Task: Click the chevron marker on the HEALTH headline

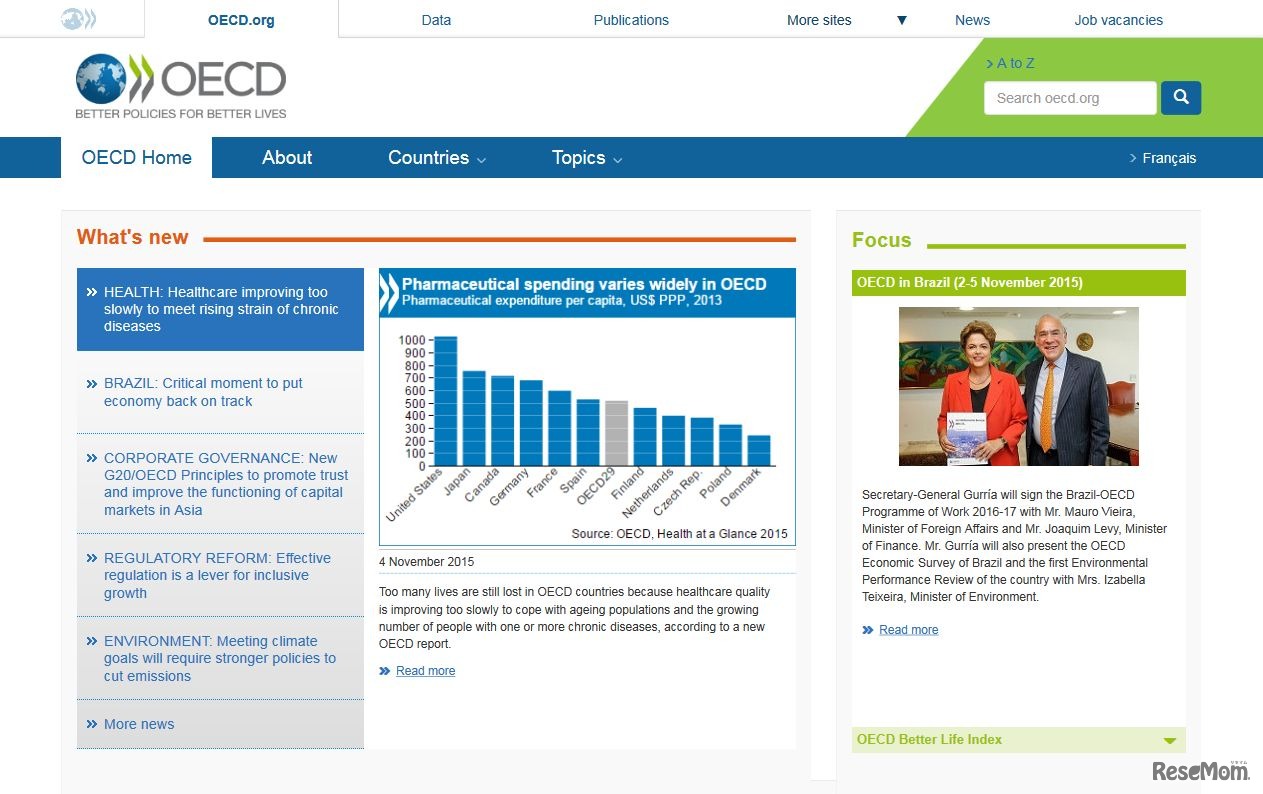Action: [91, 292]
